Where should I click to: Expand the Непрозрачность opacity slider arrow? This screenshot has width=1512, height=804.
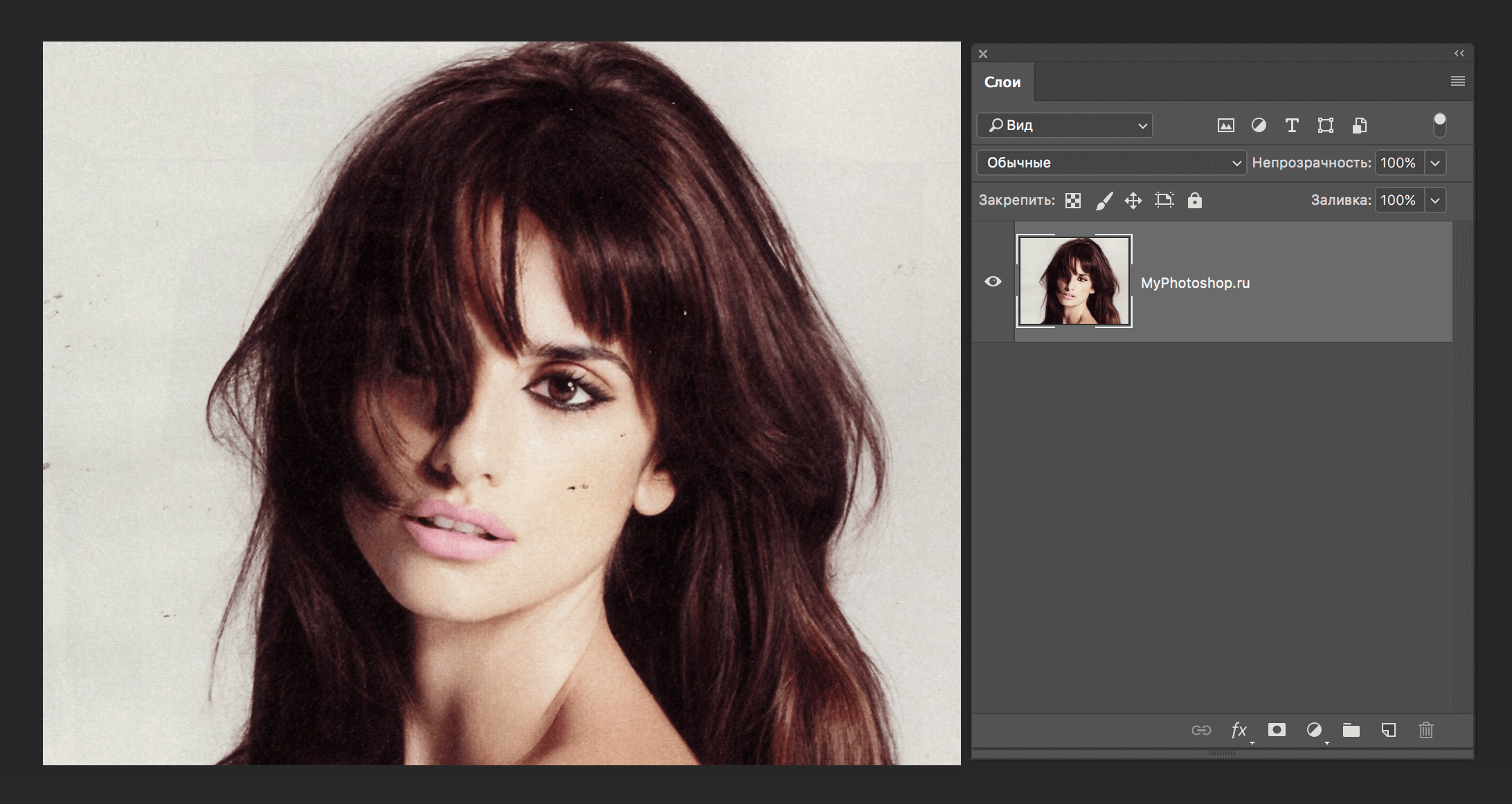(x=1435, y=163)
